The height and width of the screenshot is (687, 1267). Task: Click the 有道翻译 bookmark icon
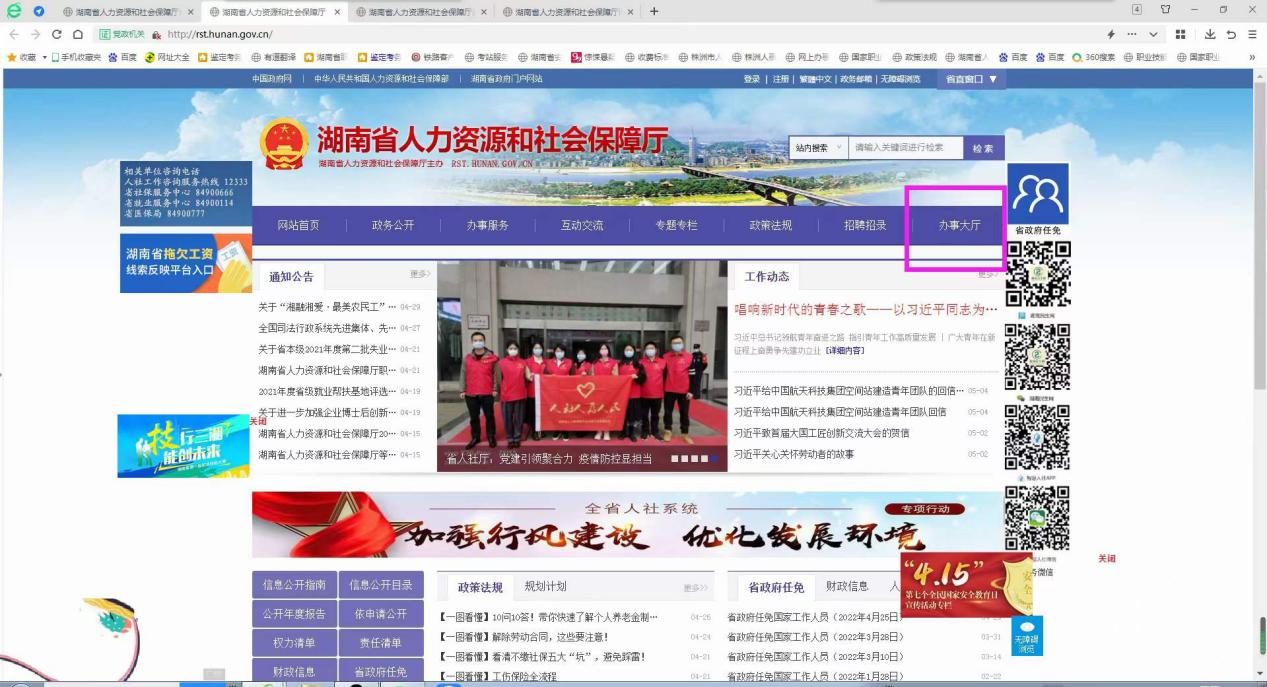[255, 57]
